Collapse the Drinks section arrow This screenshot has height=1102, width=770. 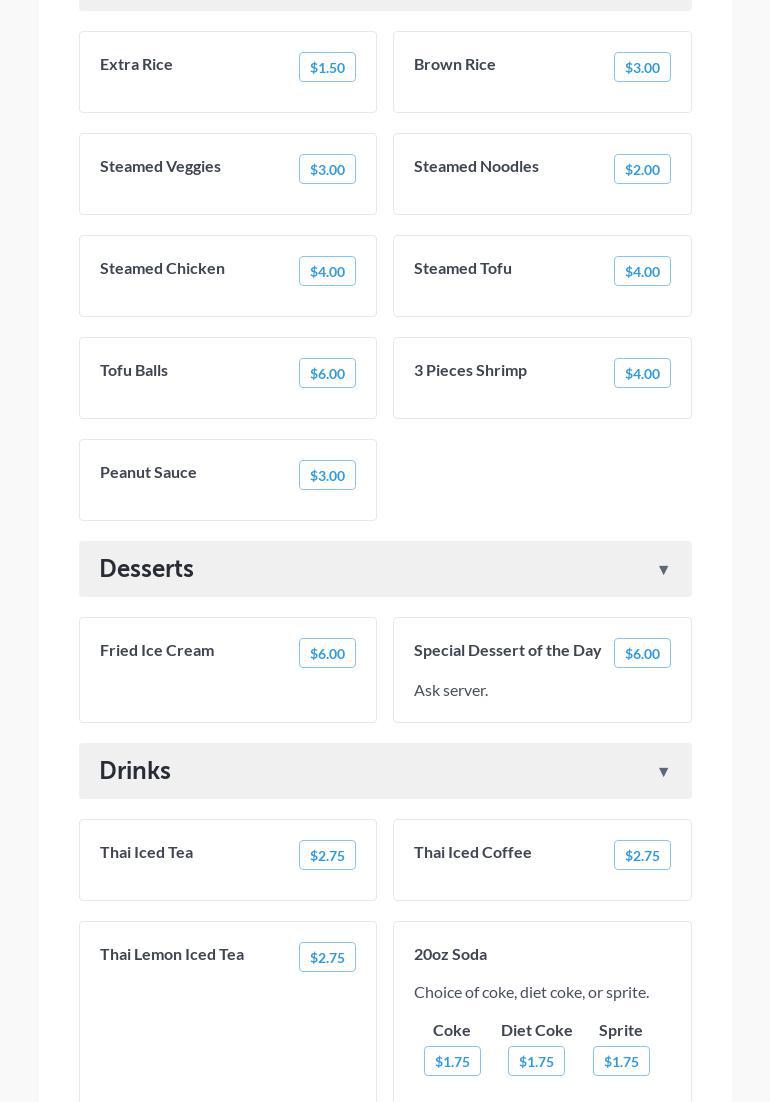663,772
